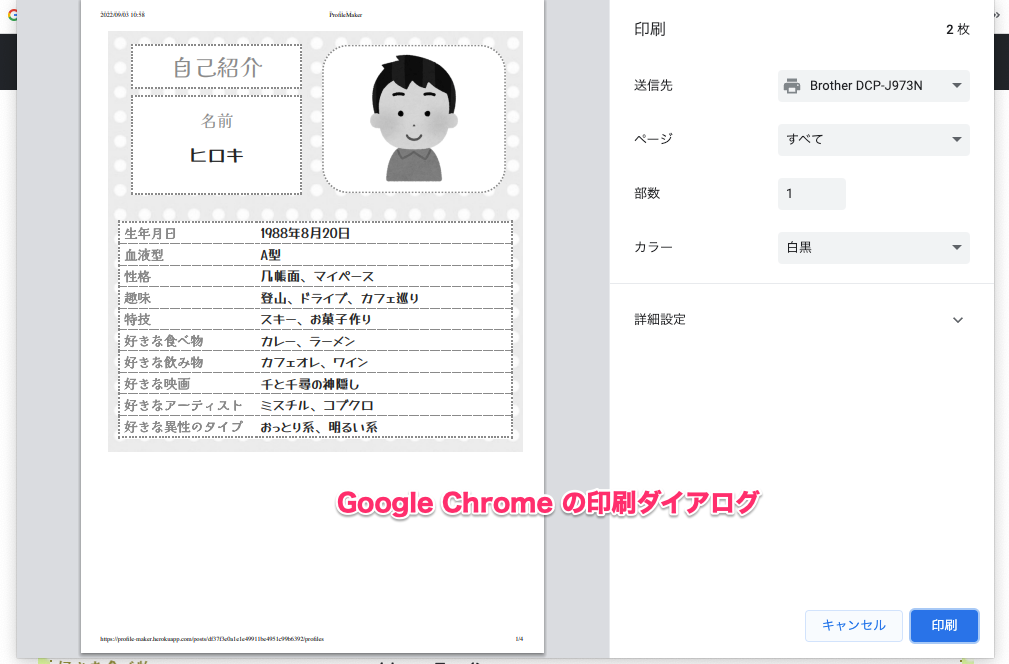Image resolution: width=1009 pixels, height=664 pixels.
Task: Click the 几帳面、マイペース personality value
Action: tap(317, 276)
